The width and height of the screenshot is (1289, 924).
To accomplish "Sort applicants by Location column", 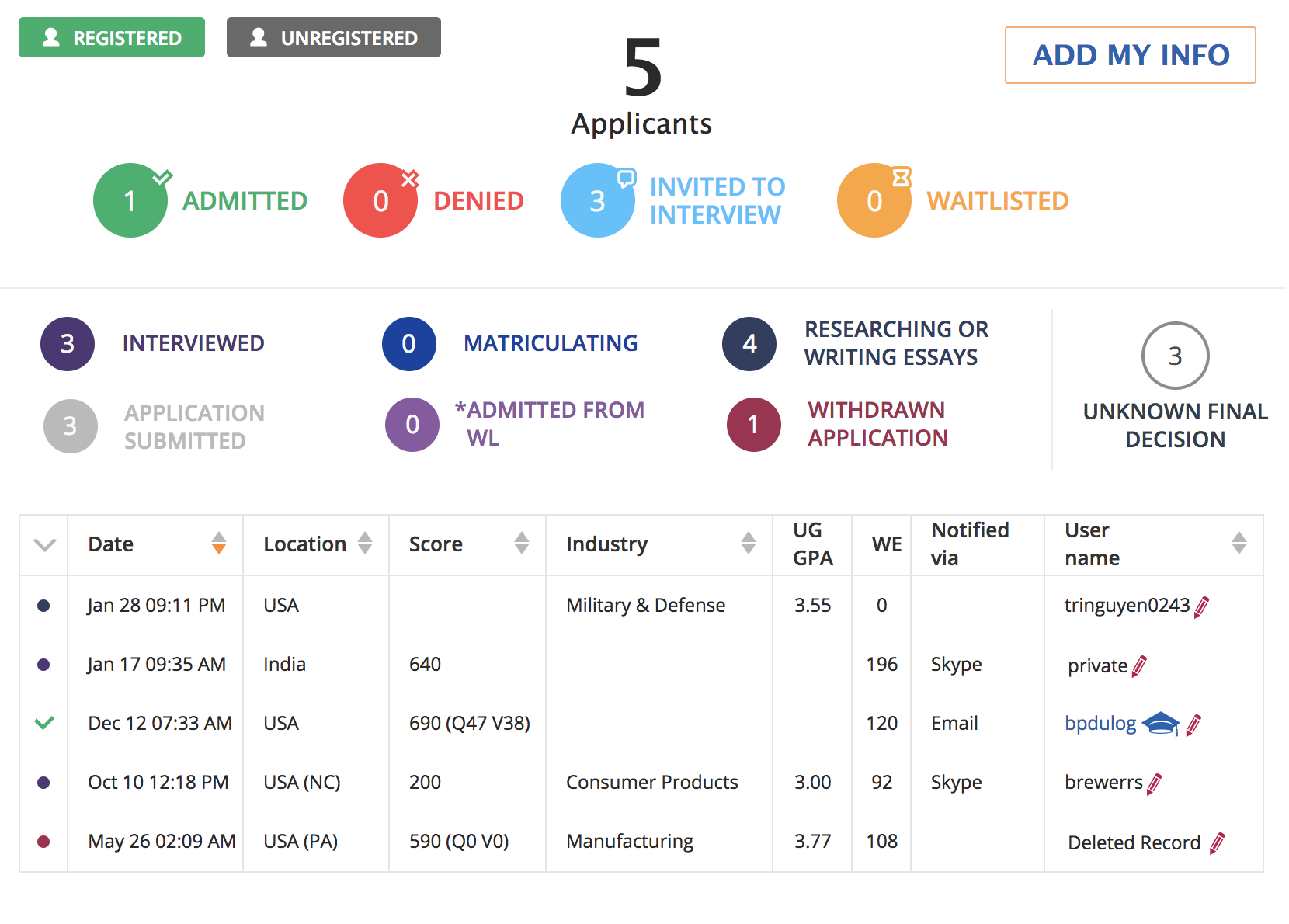I will click(x=365, y=544).
